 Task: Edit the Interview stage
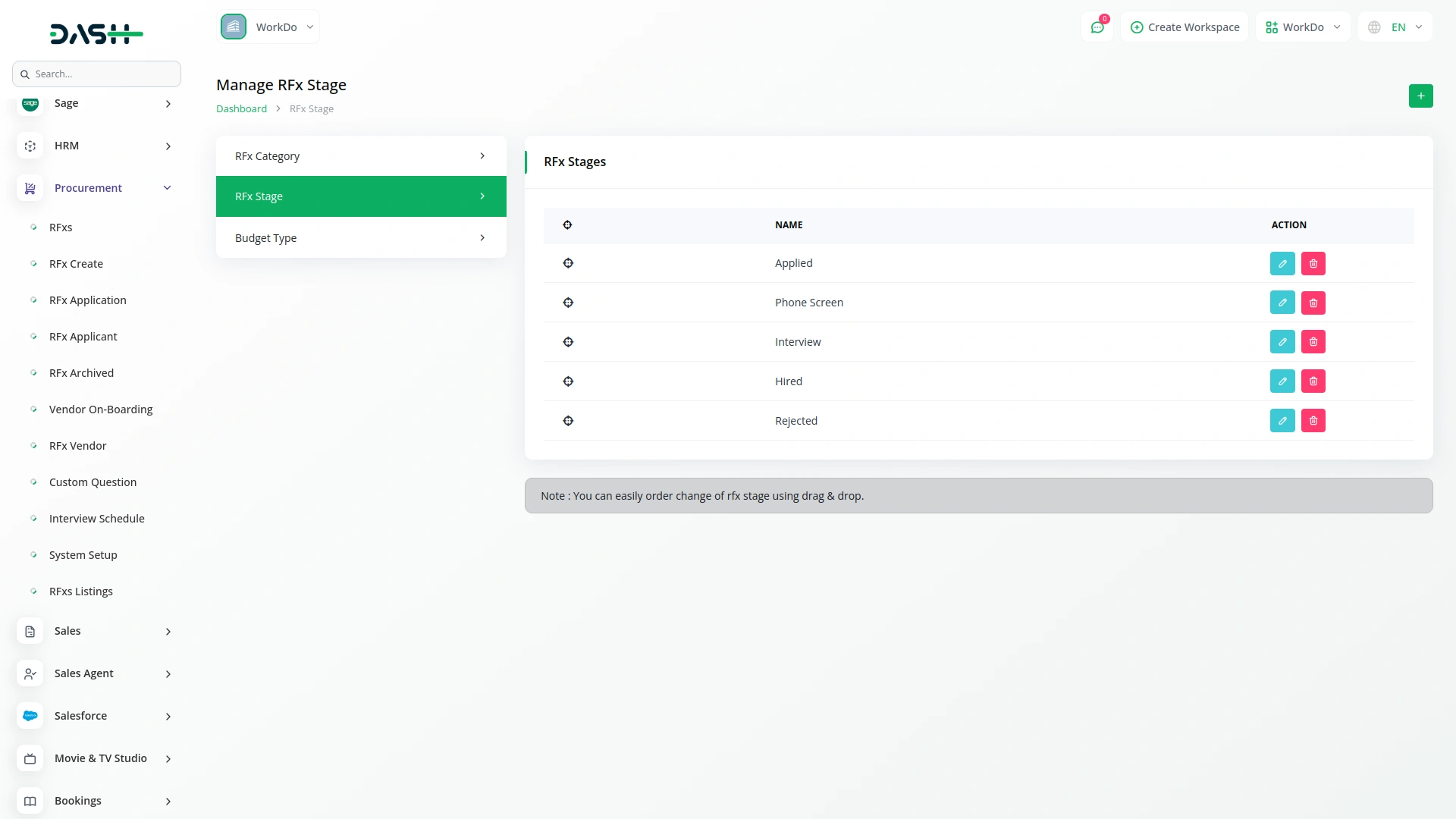point(1282,342)
